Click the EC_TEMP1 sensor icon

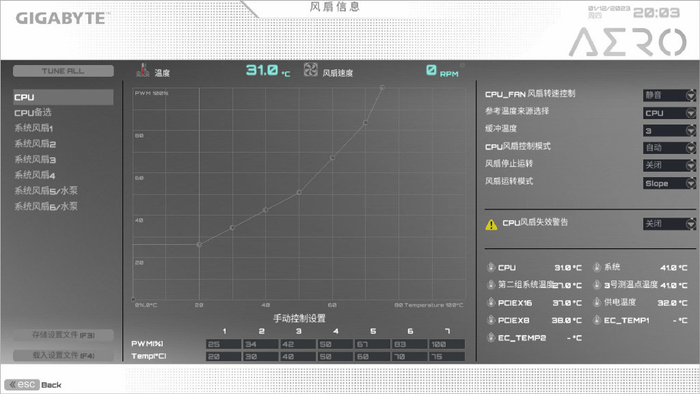tap(596, 320)
